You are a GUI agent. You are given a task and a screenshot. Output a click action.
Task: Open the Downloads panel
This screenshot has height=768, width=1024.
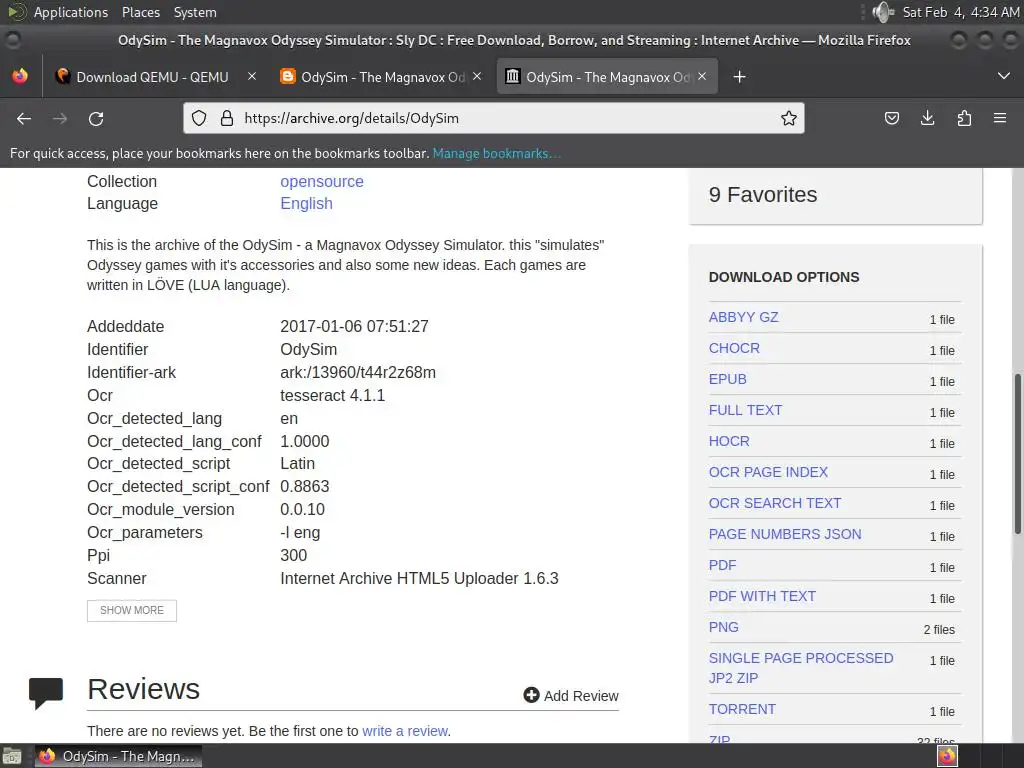click(x=927, y=118)
